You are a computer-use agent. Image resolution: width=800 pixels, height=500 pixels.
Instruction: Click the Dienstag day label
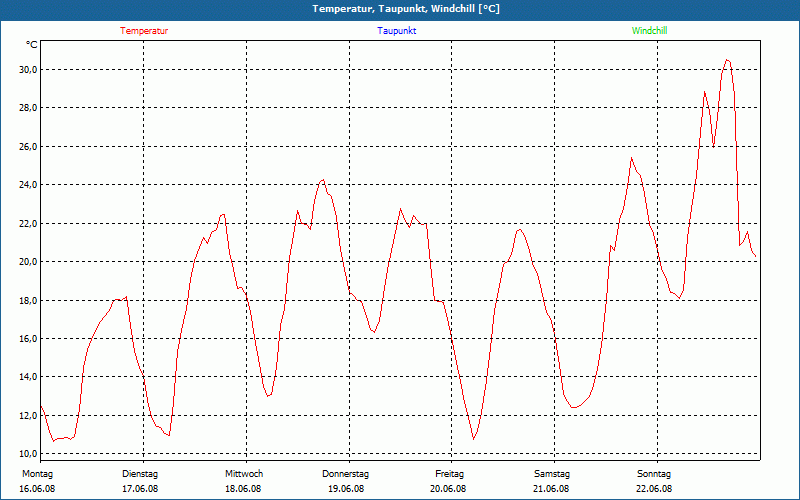(140, 474)
